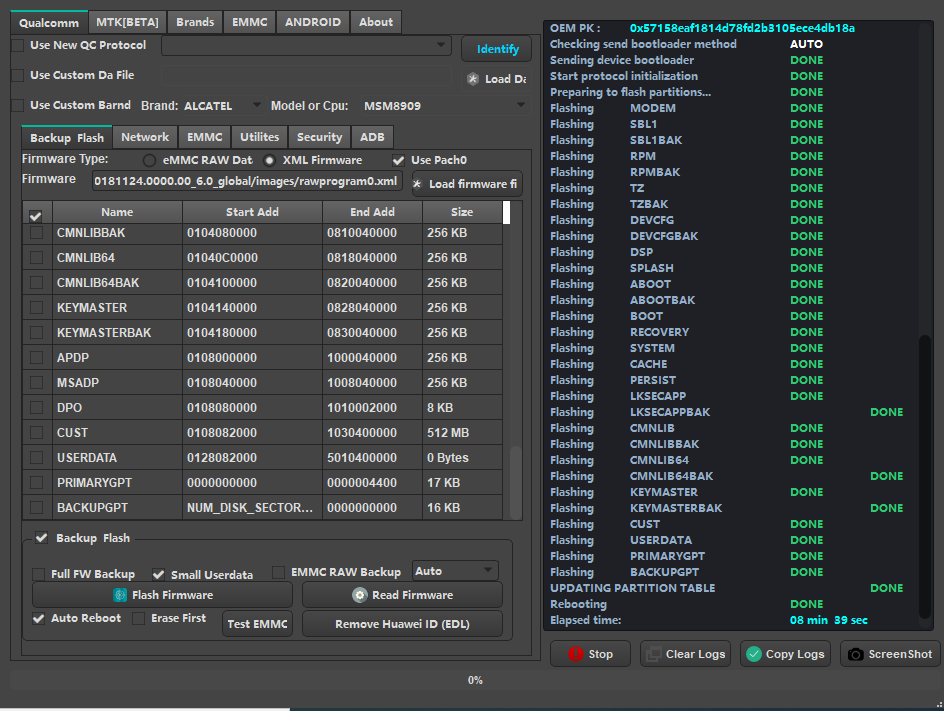
Task: Click the green Copy Logs checkmark icon
Action: (753, 654)
